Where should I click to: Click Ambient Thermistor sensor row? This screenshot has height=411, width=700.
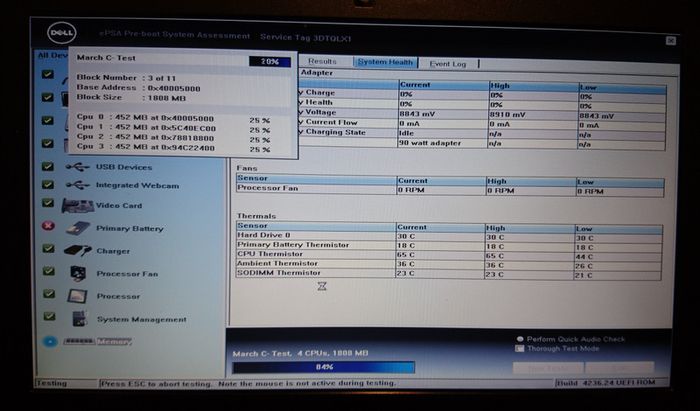click(x=449, y=264)
